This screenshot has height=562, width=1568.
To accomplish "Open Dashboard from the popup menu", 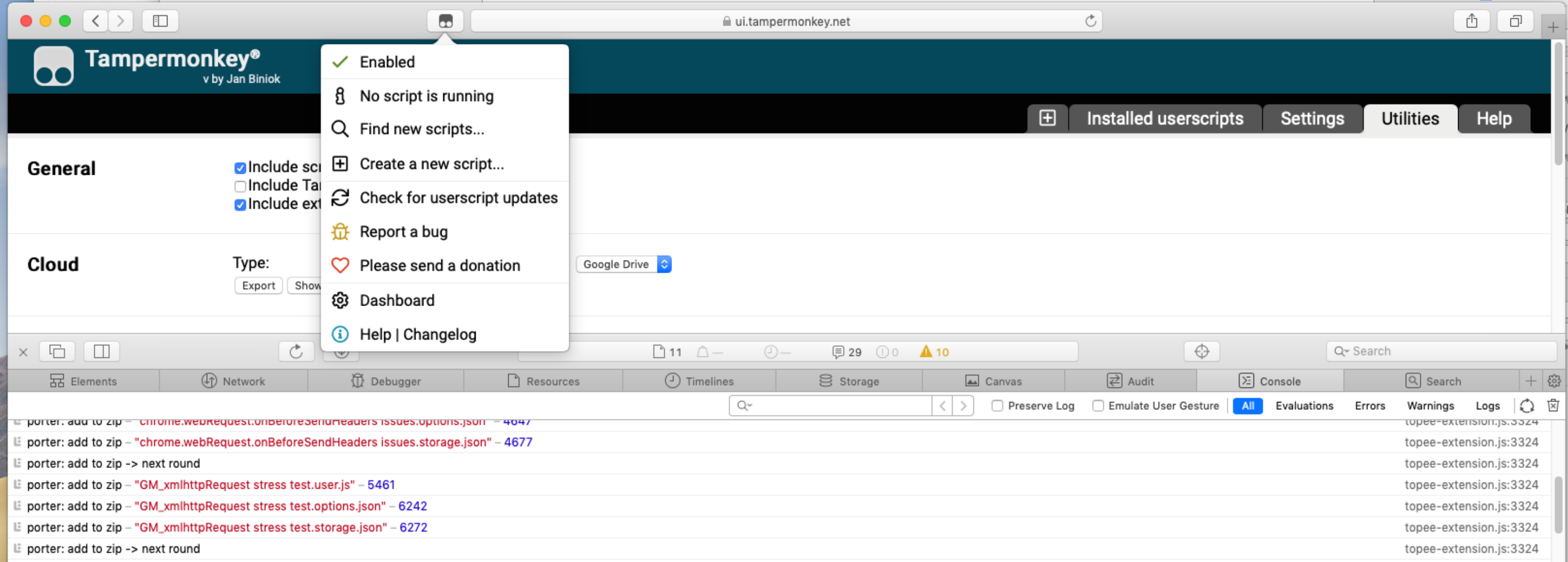I will pos(444,300).
